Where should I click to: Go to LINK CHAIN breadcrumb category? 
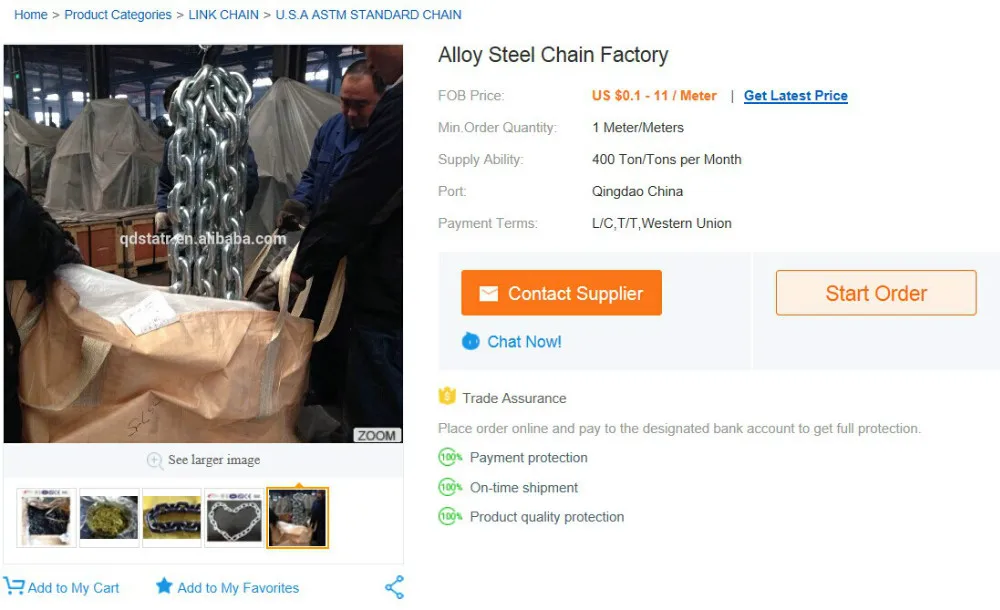[223, 15]
